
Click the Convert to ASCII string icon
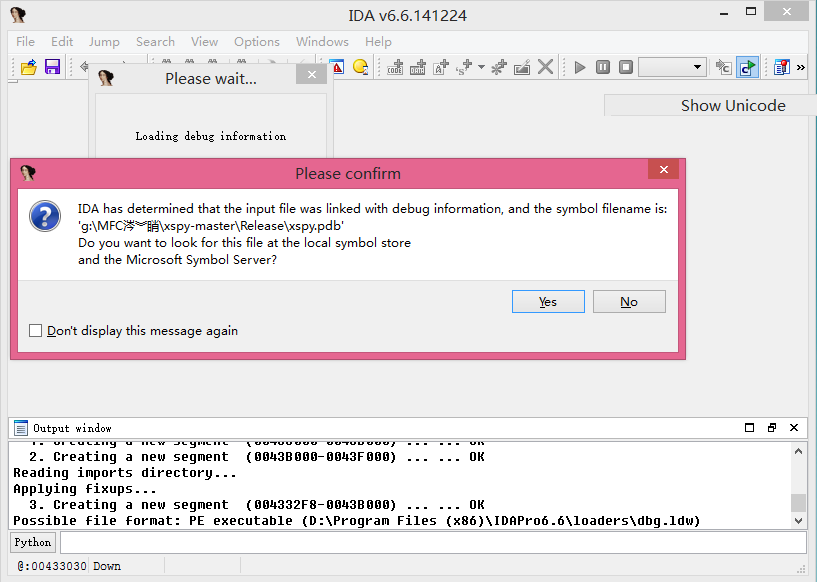pos(441,67)
